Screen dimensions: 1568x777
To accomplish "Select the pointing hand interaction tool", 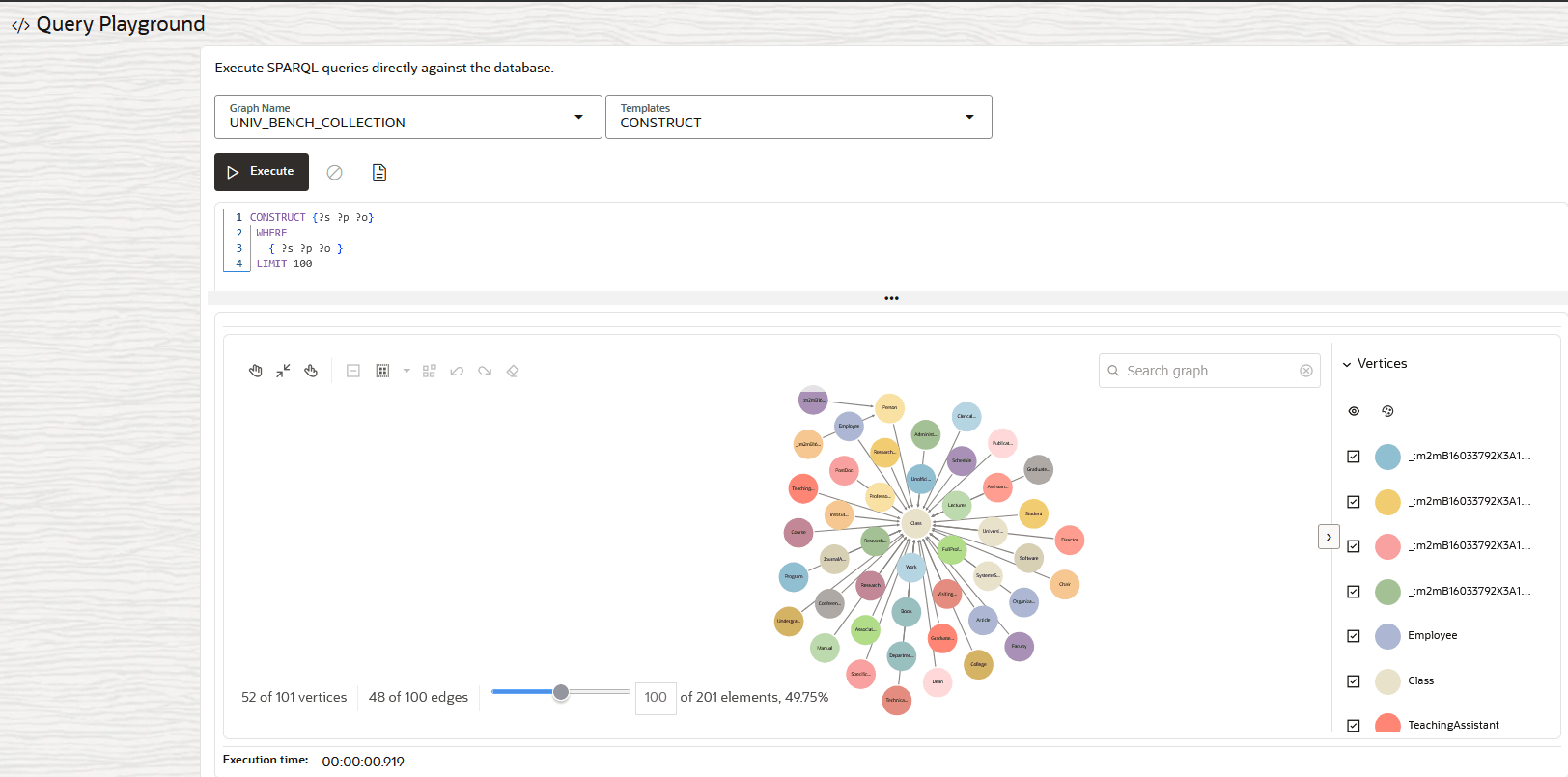I will pos(311,371).
